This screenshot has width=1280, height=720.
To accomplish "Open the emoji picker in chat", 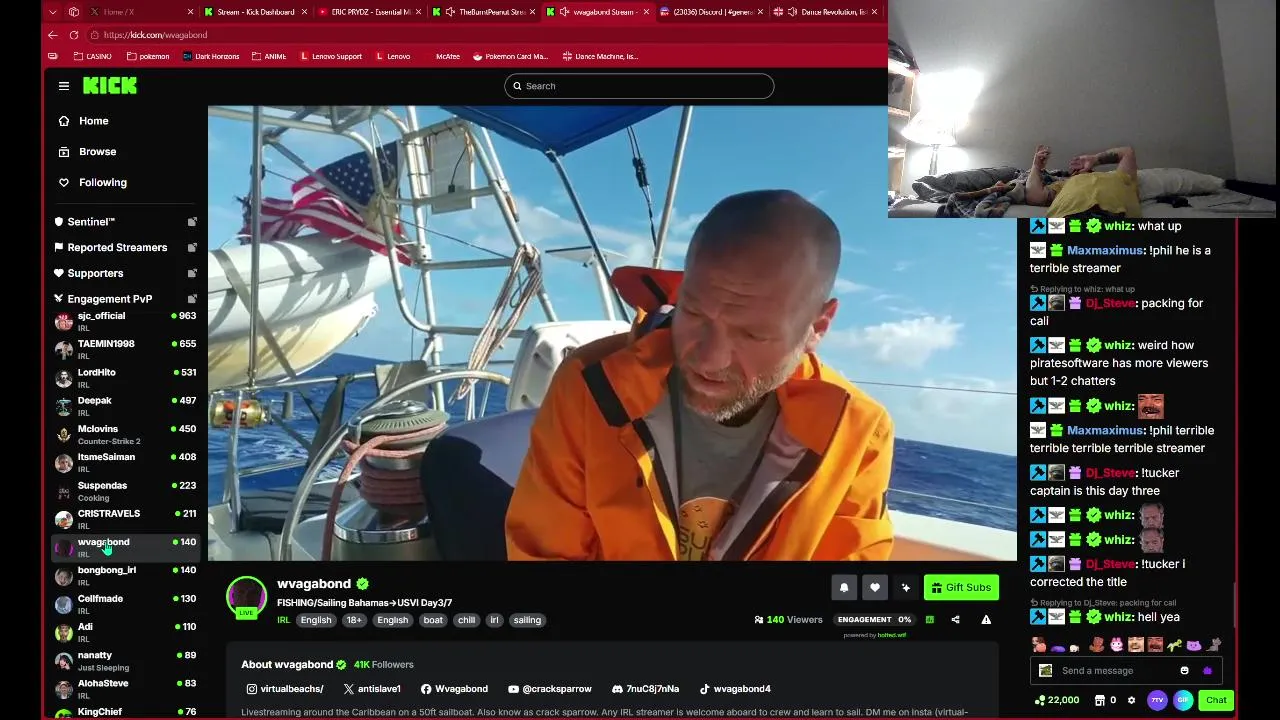I will [x=1184, y=671].
